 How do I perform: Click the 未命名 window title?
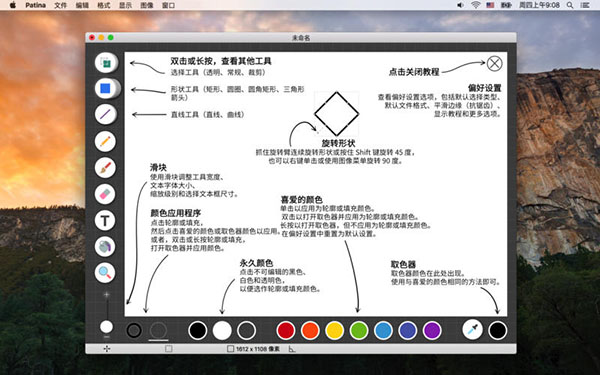pos(301,38)
